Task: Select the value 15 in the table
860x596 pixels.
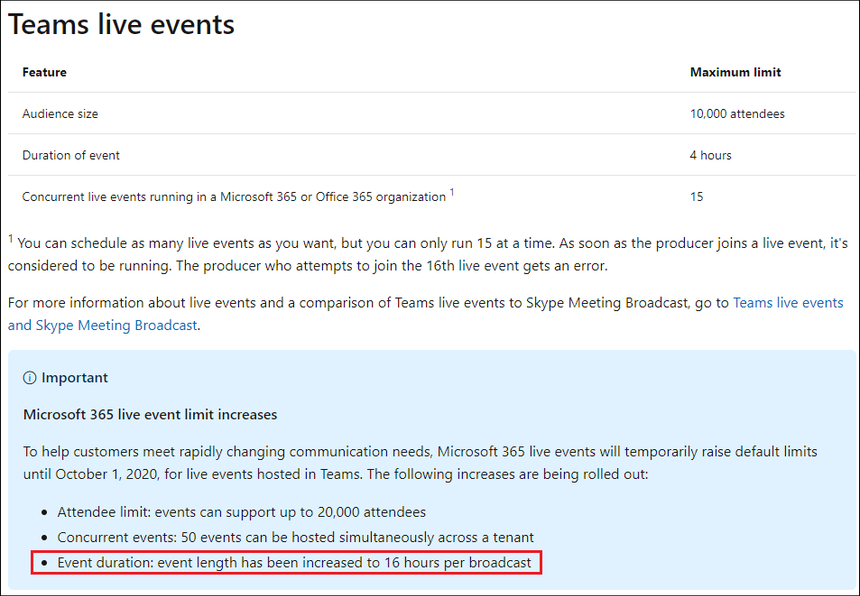Action: point(696,197)
